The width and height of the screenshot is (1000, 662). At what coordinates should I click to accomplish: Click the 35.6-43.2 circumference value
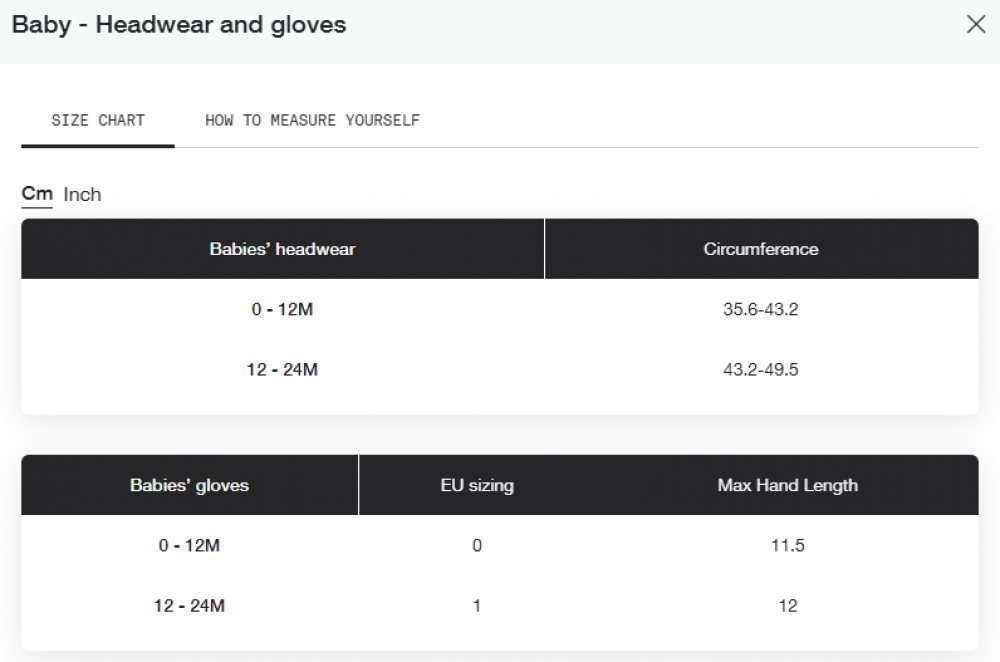(x=760, y=309)
